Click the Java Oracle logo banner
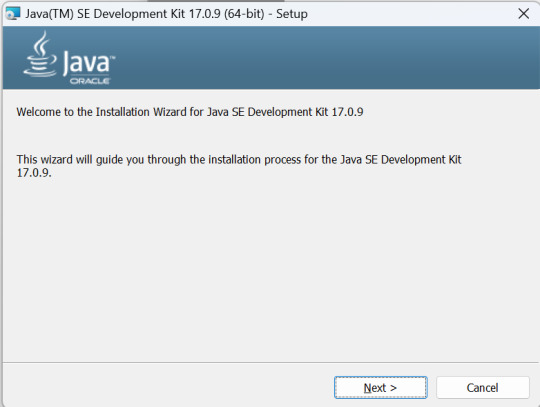The height and width of the screenshot is (407, 540). point(69,58)
